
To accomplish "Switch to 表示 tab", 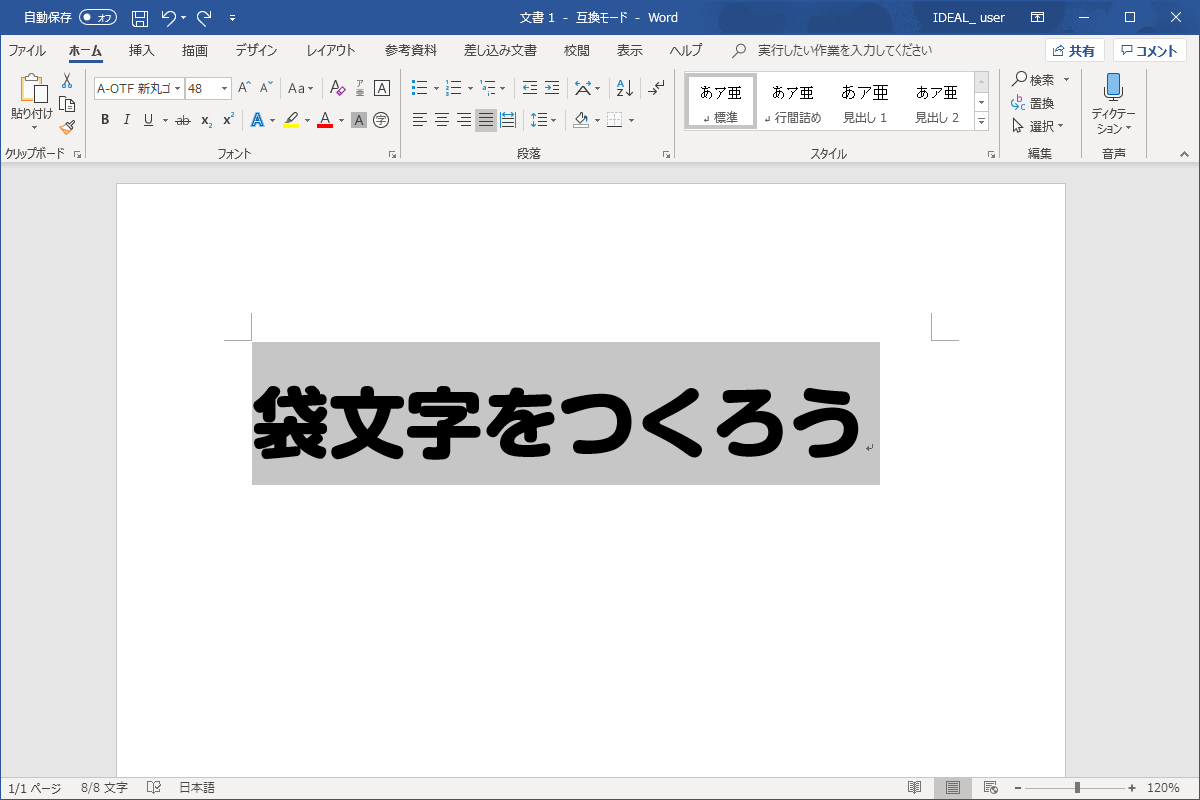I will [630, 50].
